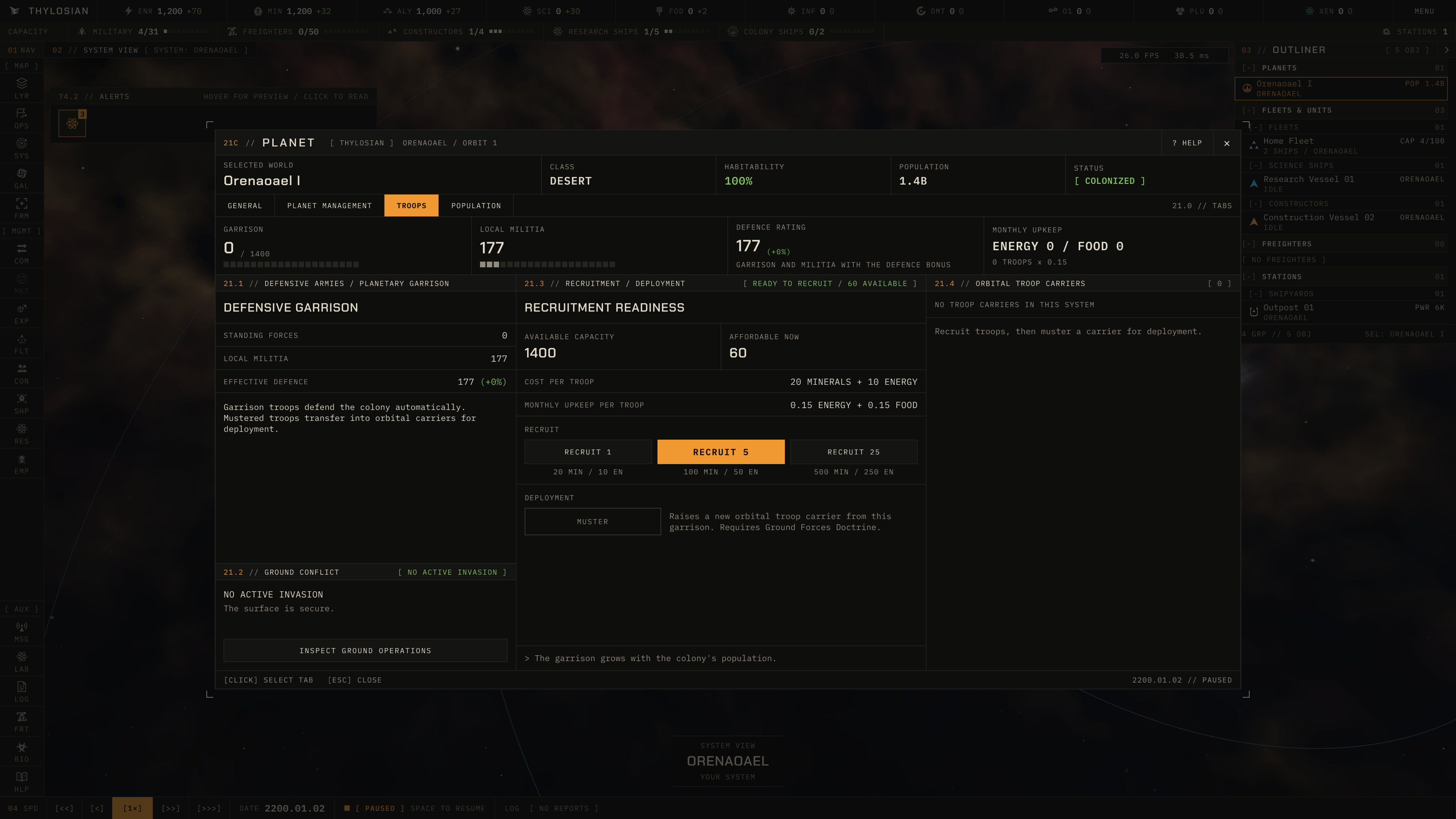Viewport: 1456px width, 819px height.
Task: Click the RECRUIT 5 button
Action: pyautogui.click(x=721, y=452)
